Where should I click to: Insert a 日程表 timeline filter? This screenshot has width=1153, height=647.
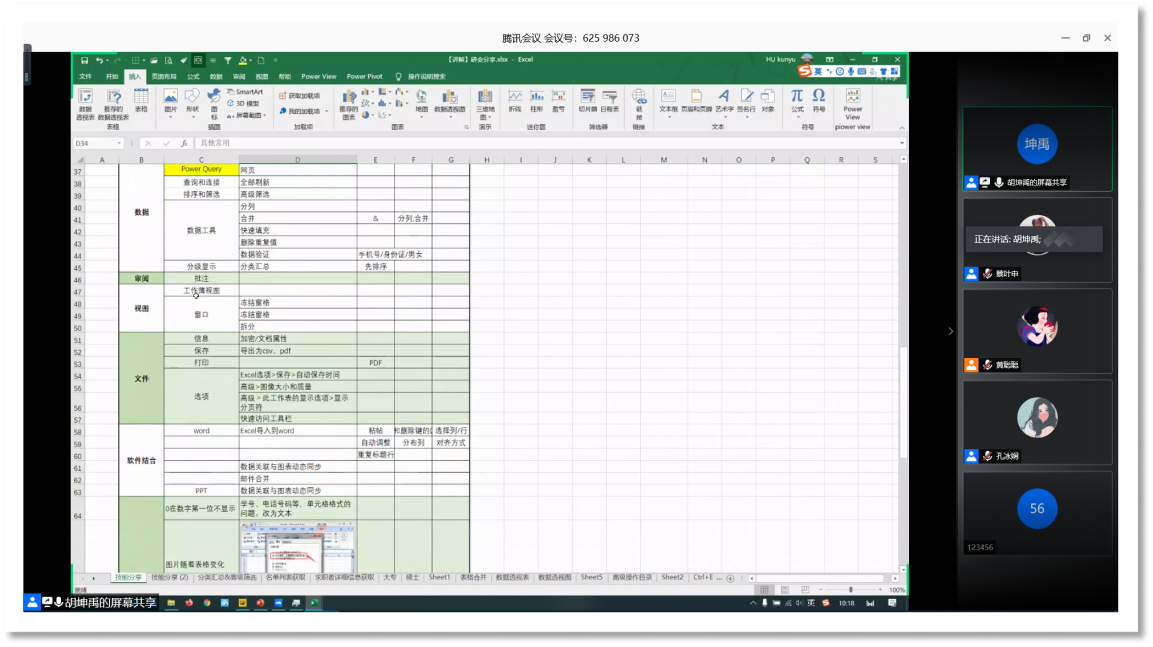610,101
